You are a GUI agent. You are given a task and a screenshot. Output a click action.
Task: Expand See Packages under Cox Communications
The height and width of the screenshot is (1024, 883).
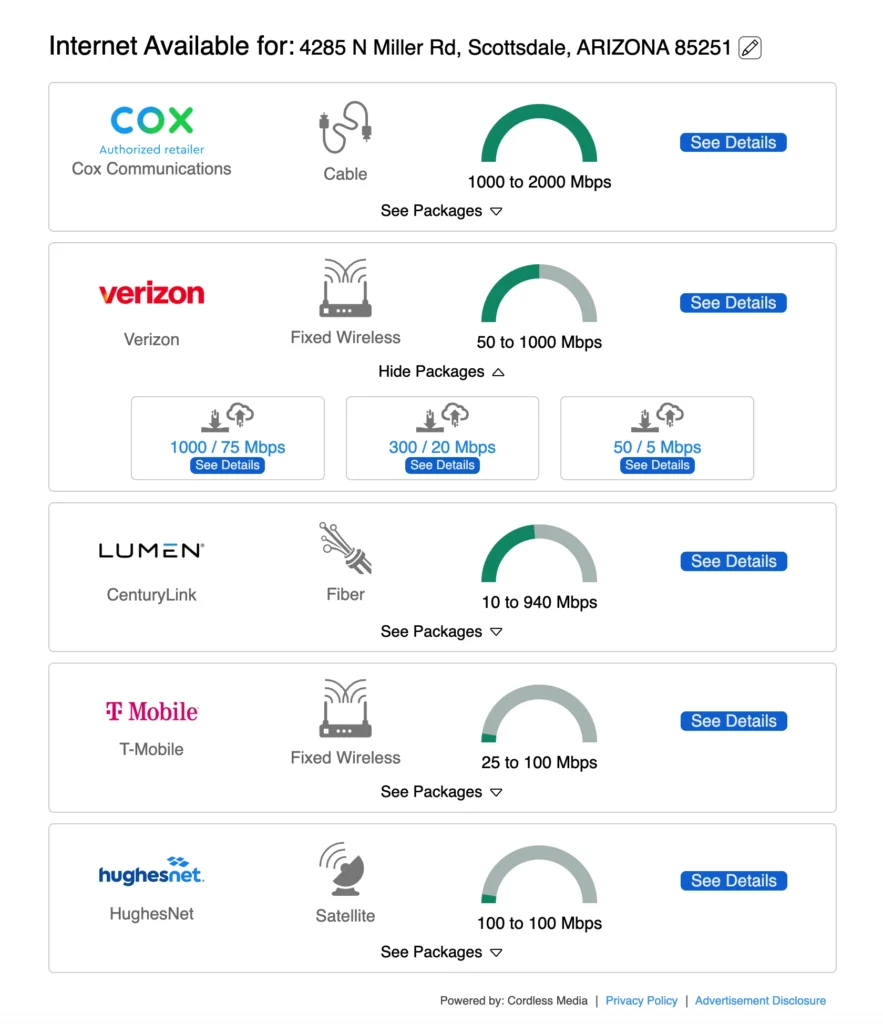441,211
